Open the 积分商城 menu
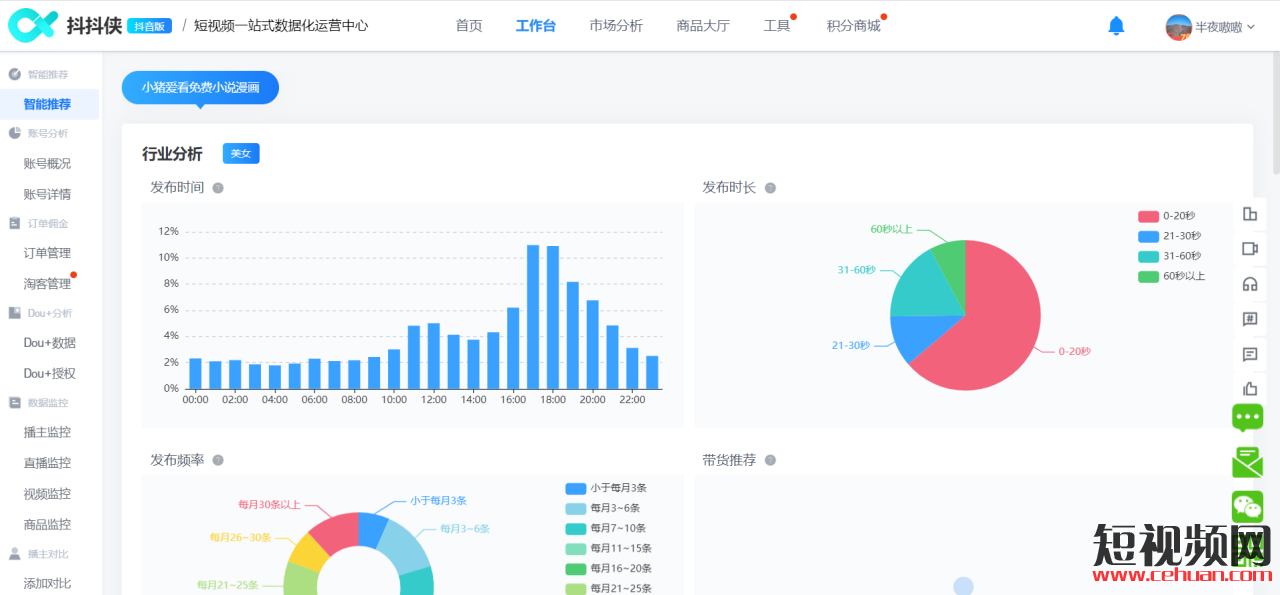1280x595 pixels. tap(853, 26)
